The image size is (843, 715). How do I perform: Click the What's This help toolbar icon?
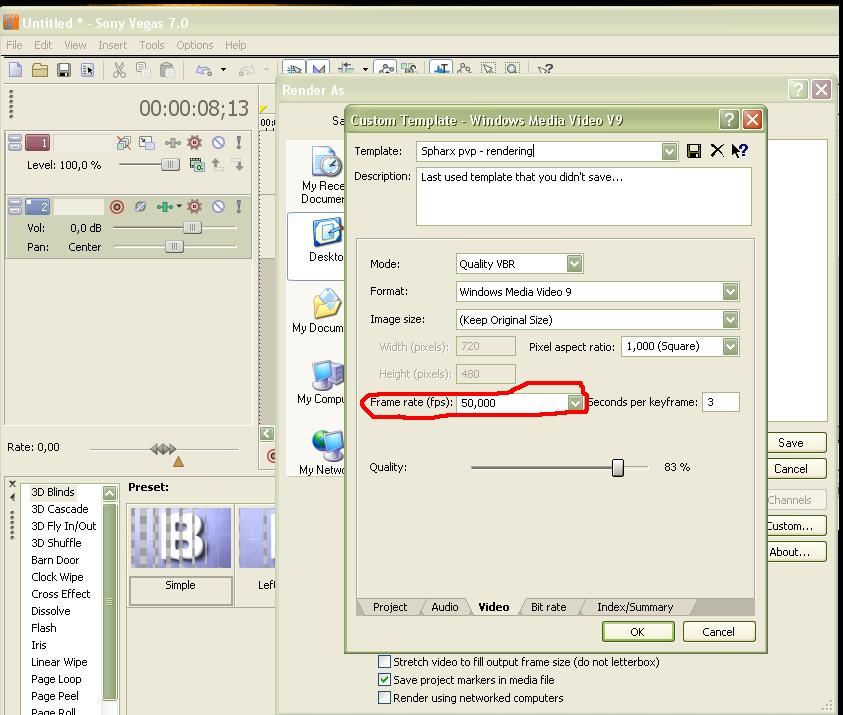pos(545,69)
